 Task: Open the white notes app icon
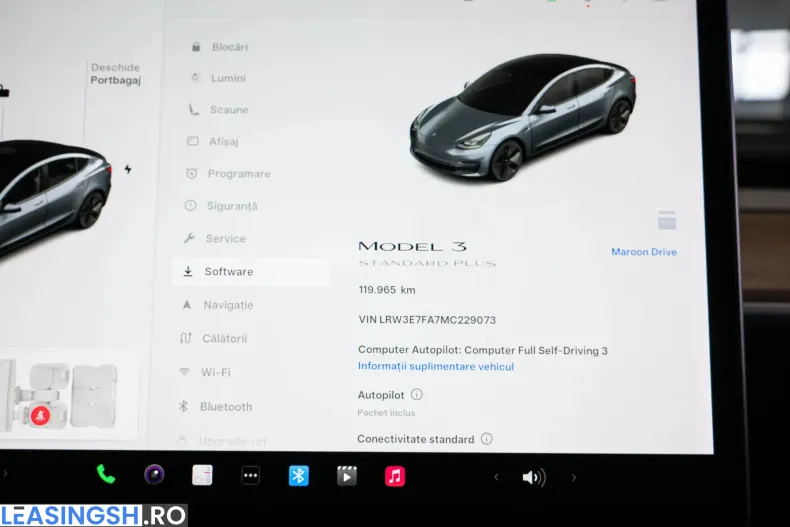tap(202, 475)
